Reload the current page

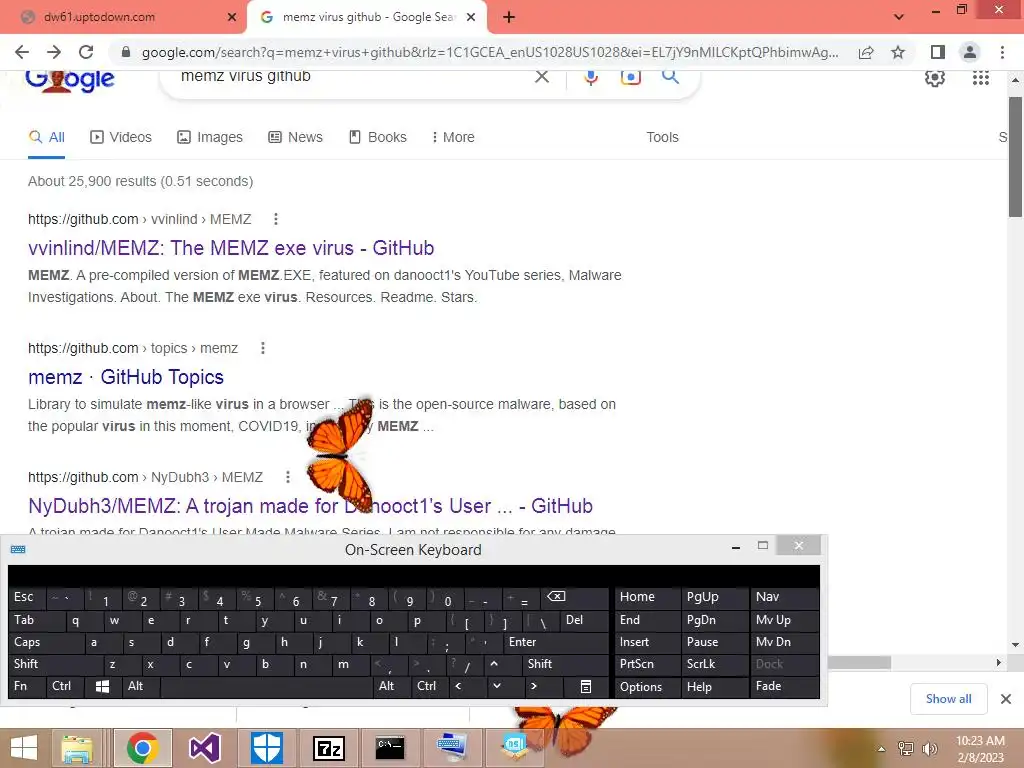pyautogui.click(x=86, y=52)
